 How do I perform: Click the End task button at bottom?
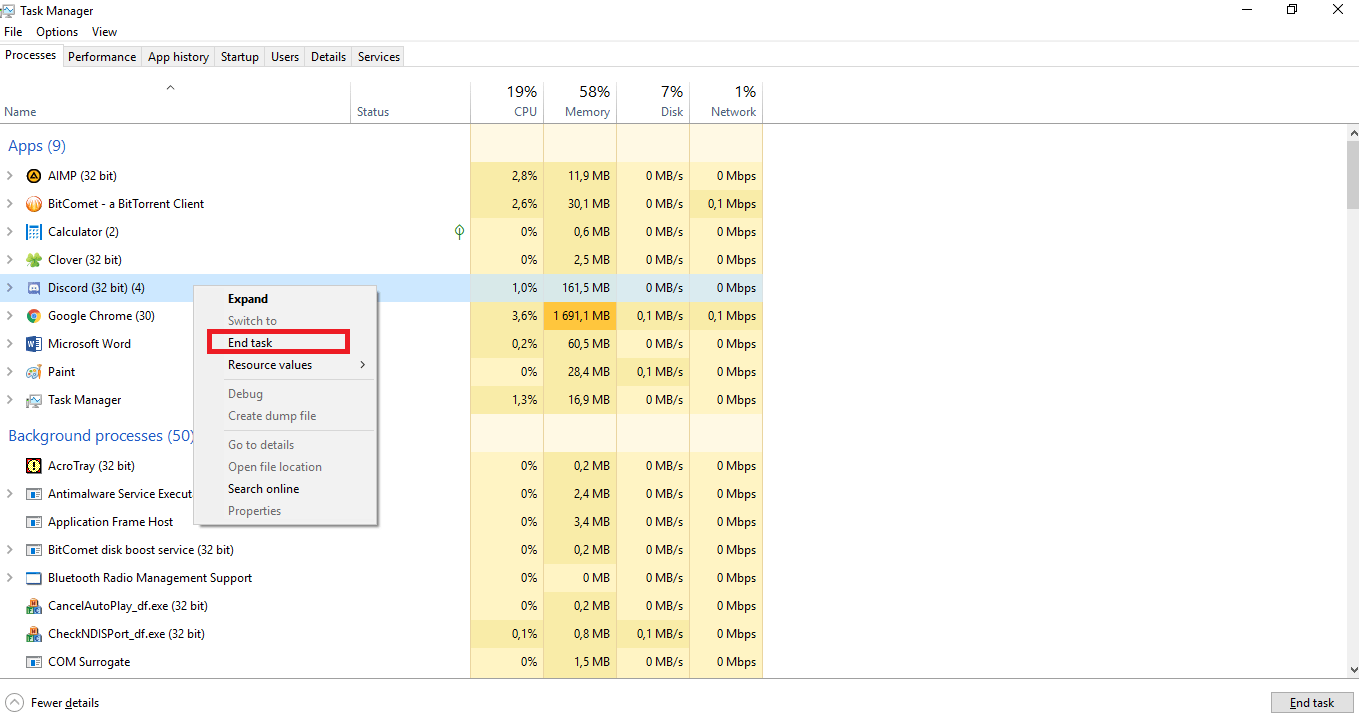1312,702
